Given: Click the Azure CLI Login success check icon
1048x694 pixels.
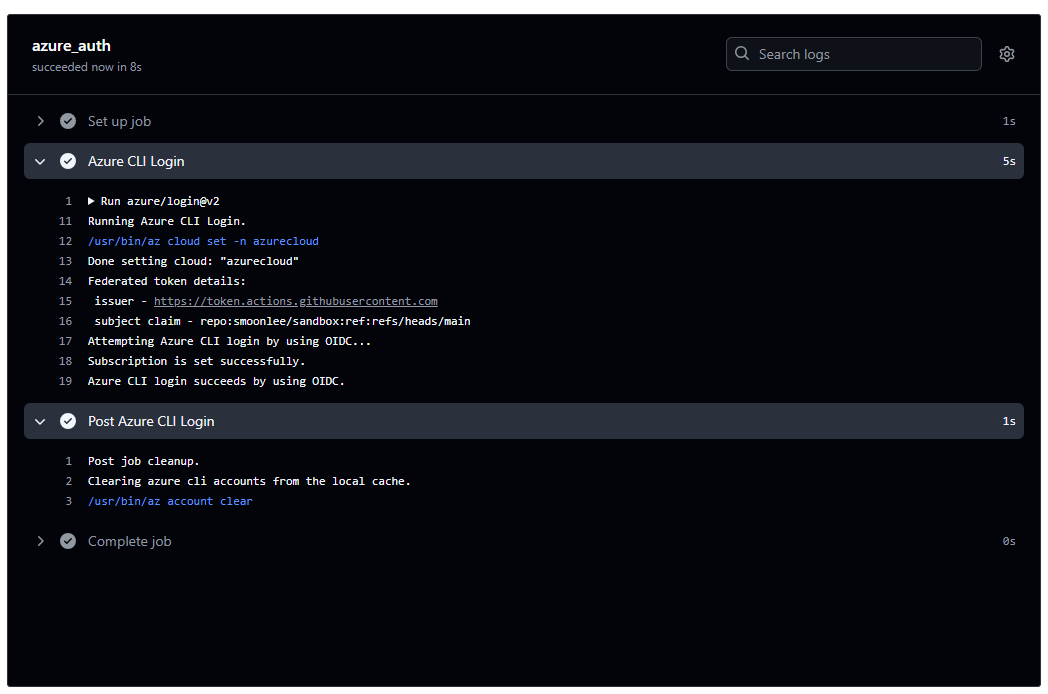Looking at the screenshot, I should pyautogui.click(x=68, y=161).
